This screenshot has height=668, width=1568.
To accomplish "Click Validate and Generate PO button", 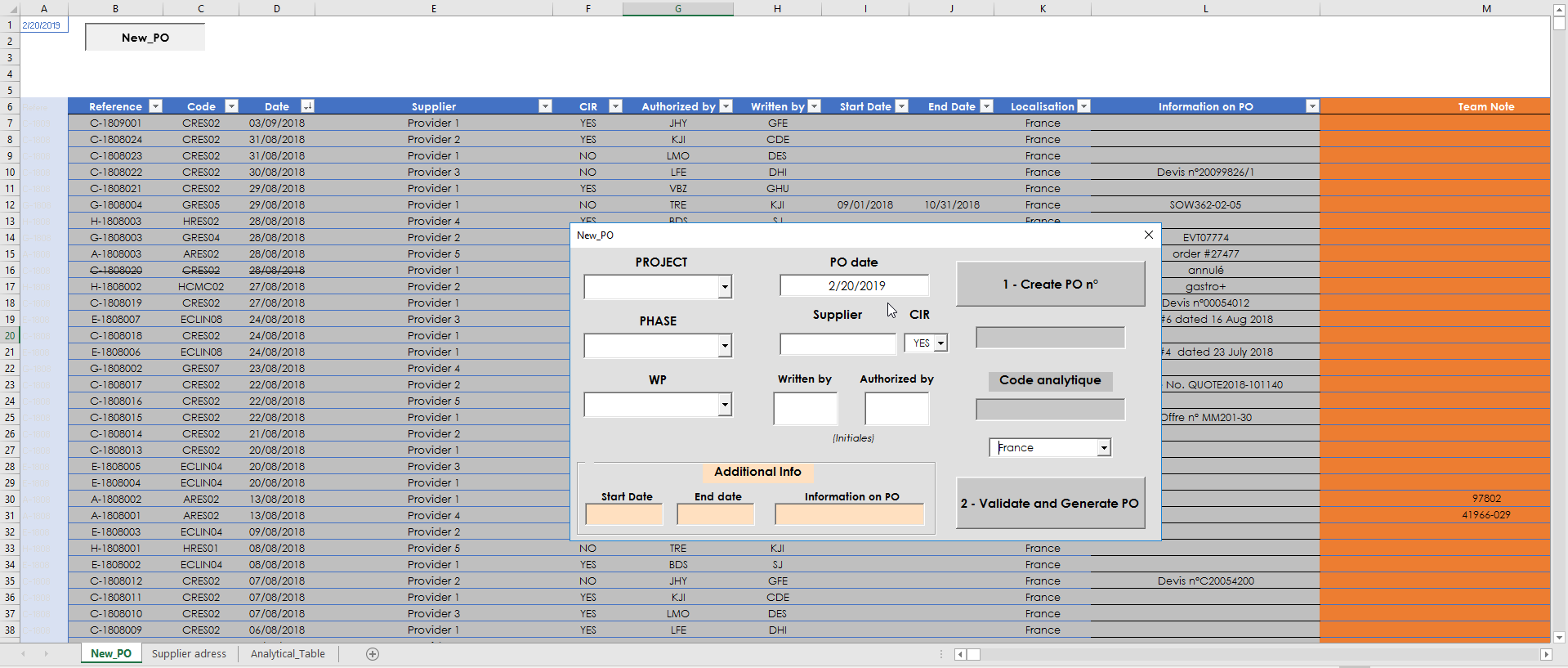I will (1050, 504).
